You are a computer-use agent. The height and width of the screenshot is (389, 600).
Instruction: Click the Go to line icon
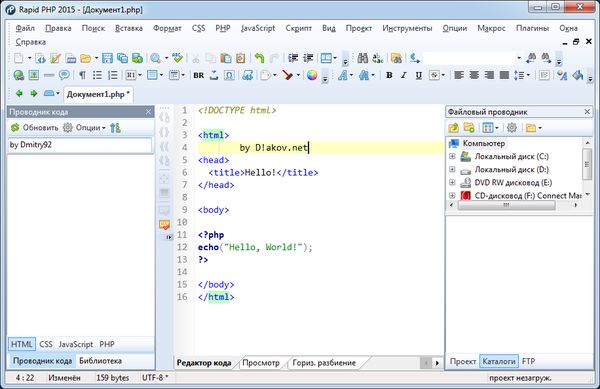pyautogui.click(x=414, y=58)
